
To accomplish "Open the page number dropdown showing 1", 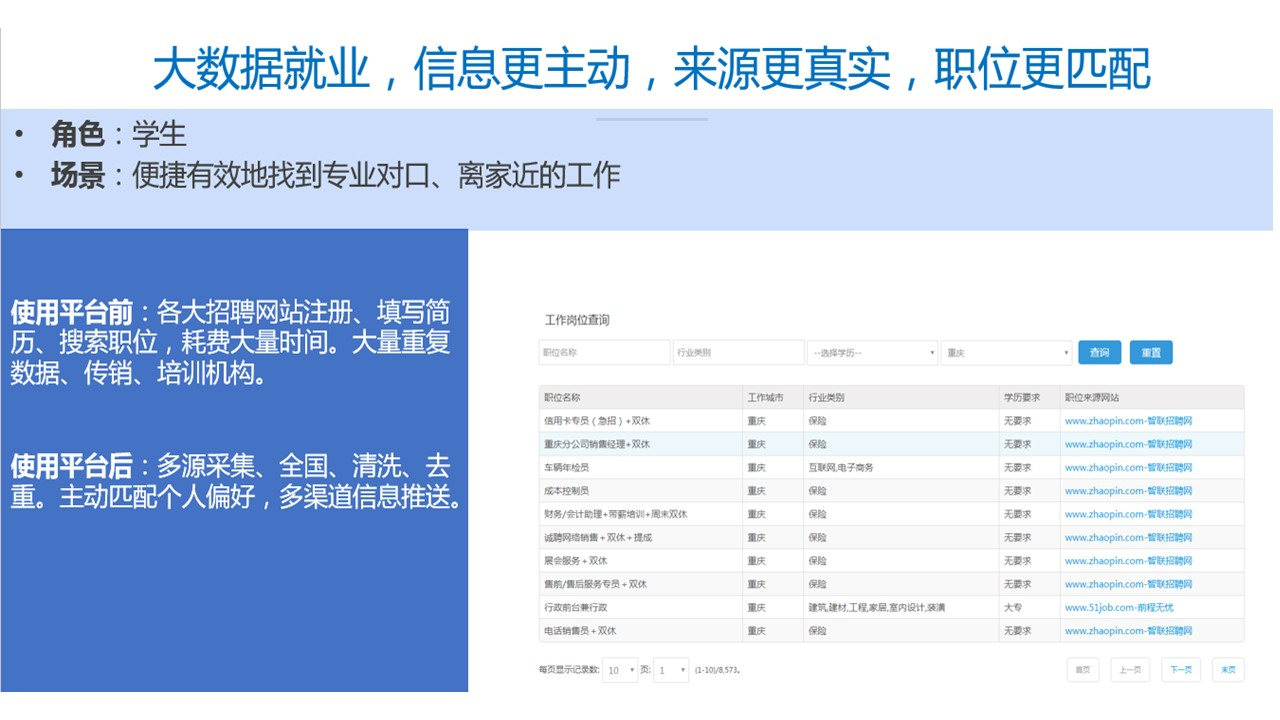I will pyautogui.click(x=671, y=670).
